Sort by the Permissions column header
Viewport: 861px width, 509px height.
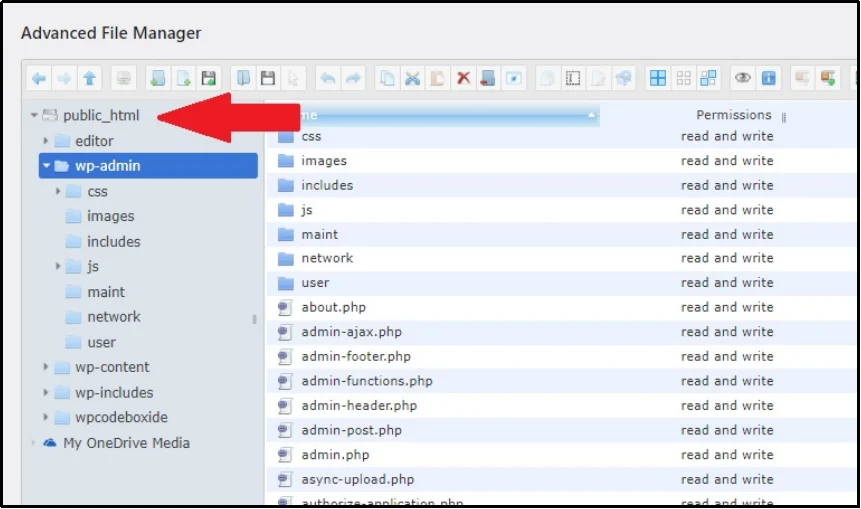click(x=734, y=115)
